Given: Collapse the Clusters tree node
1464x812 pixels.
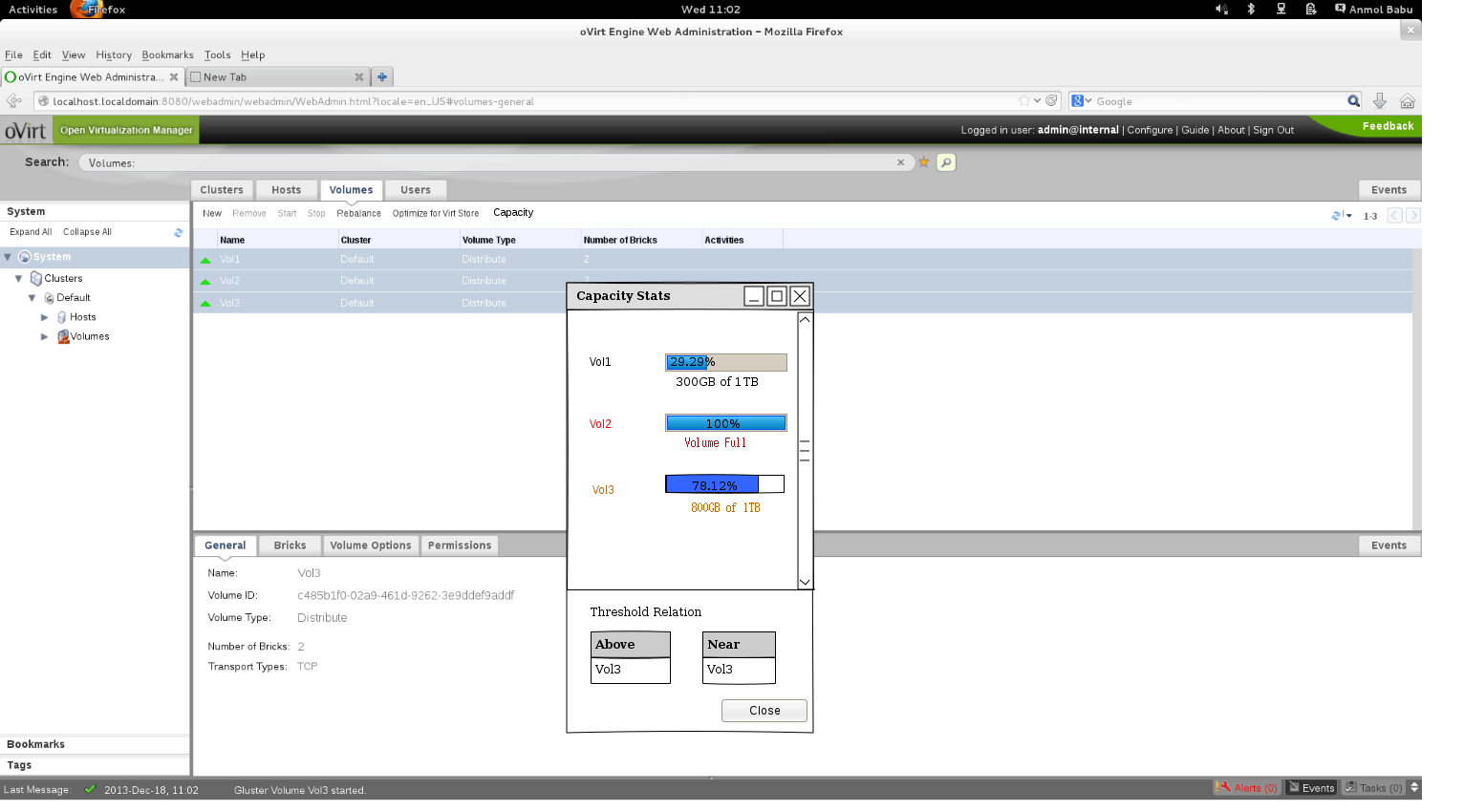Looking at the screenshot, I should pos(18,279).
